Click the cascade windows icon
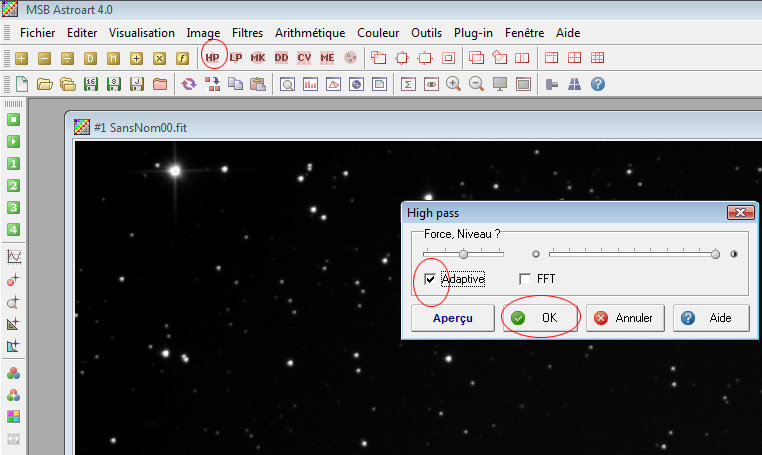 (476, 58)
